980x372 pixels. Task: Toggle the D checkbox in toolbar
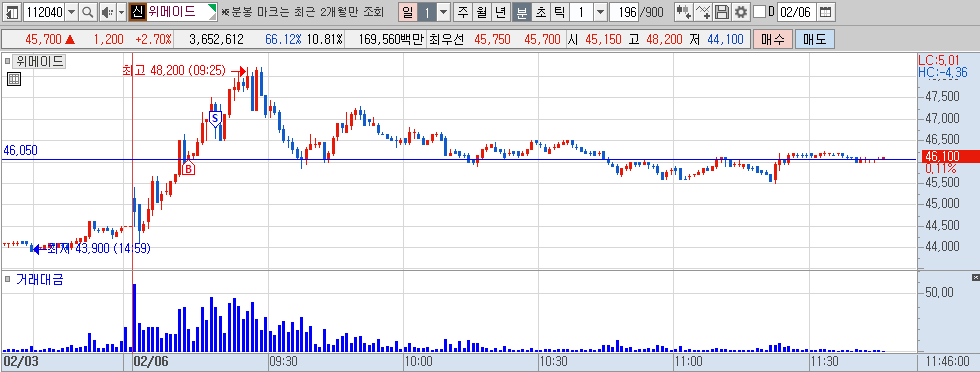pos(759,11)
